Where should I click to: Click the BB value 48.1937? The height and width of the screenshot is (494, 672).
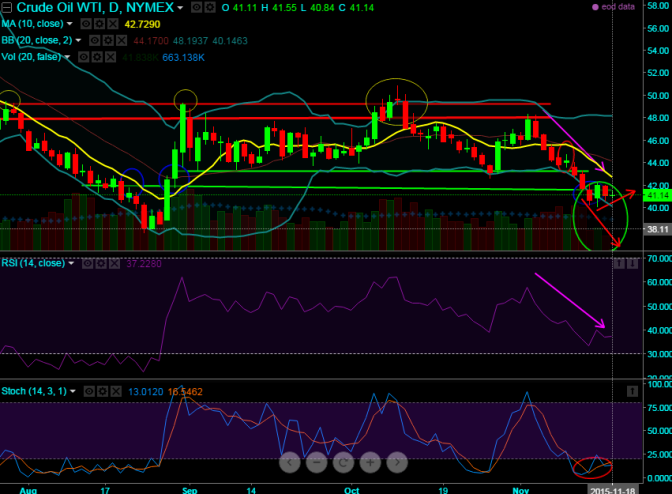click(190, 41)
